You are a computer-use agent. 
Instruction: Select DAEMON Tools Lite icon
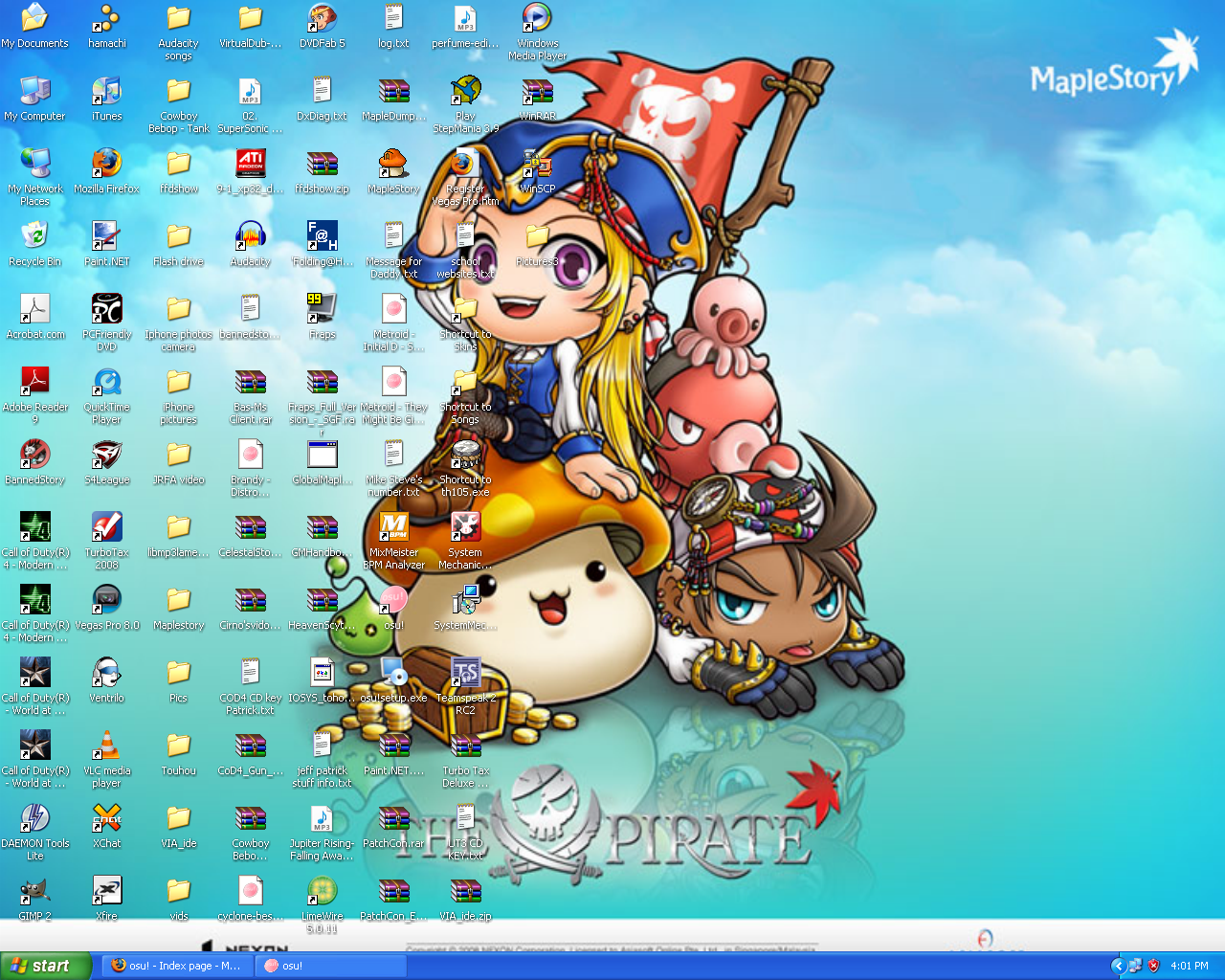(34, 818)
